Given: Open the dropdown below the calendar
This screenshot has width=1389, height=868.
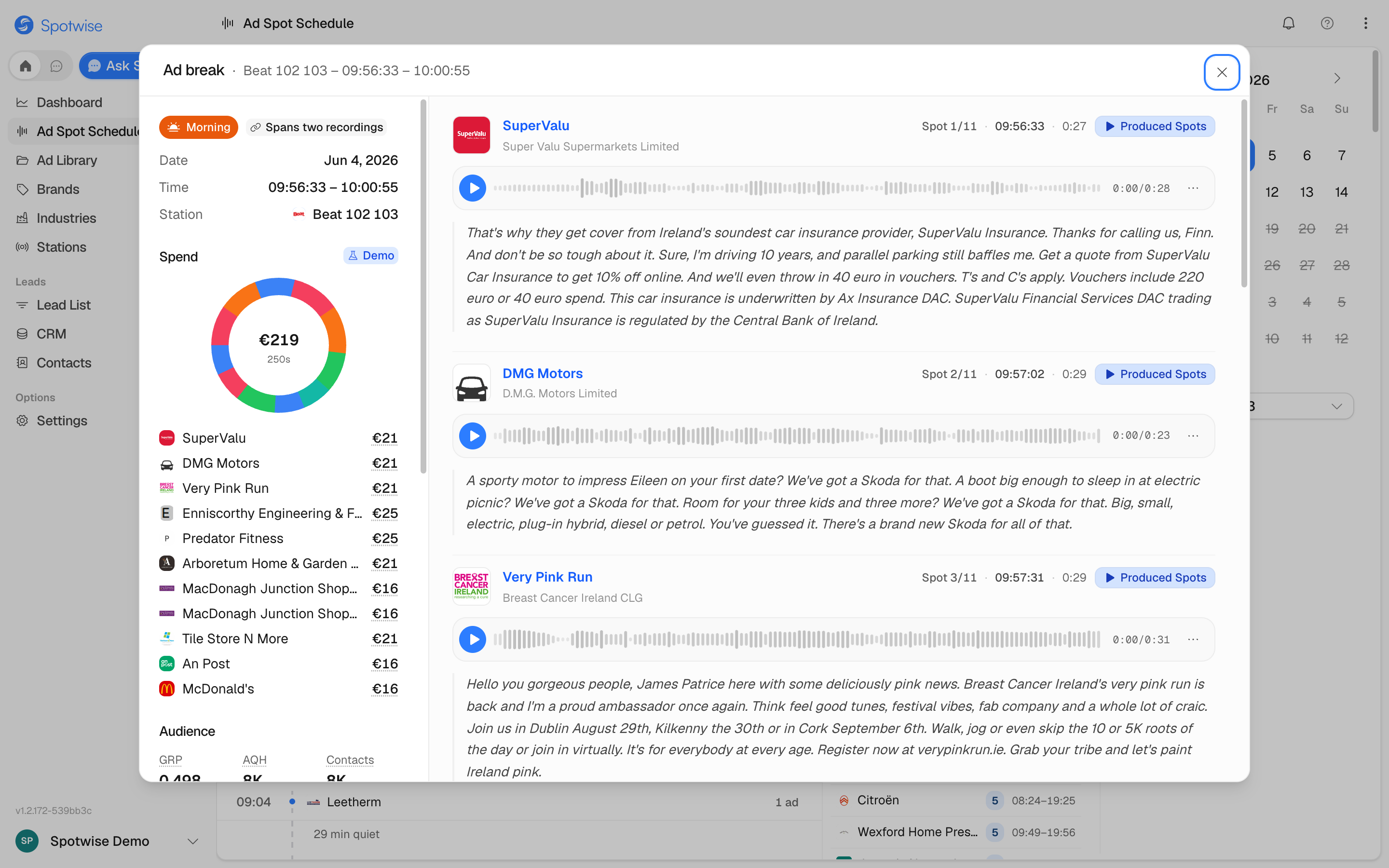Looking at the screenshot, I should click(x=1301, y=407).
